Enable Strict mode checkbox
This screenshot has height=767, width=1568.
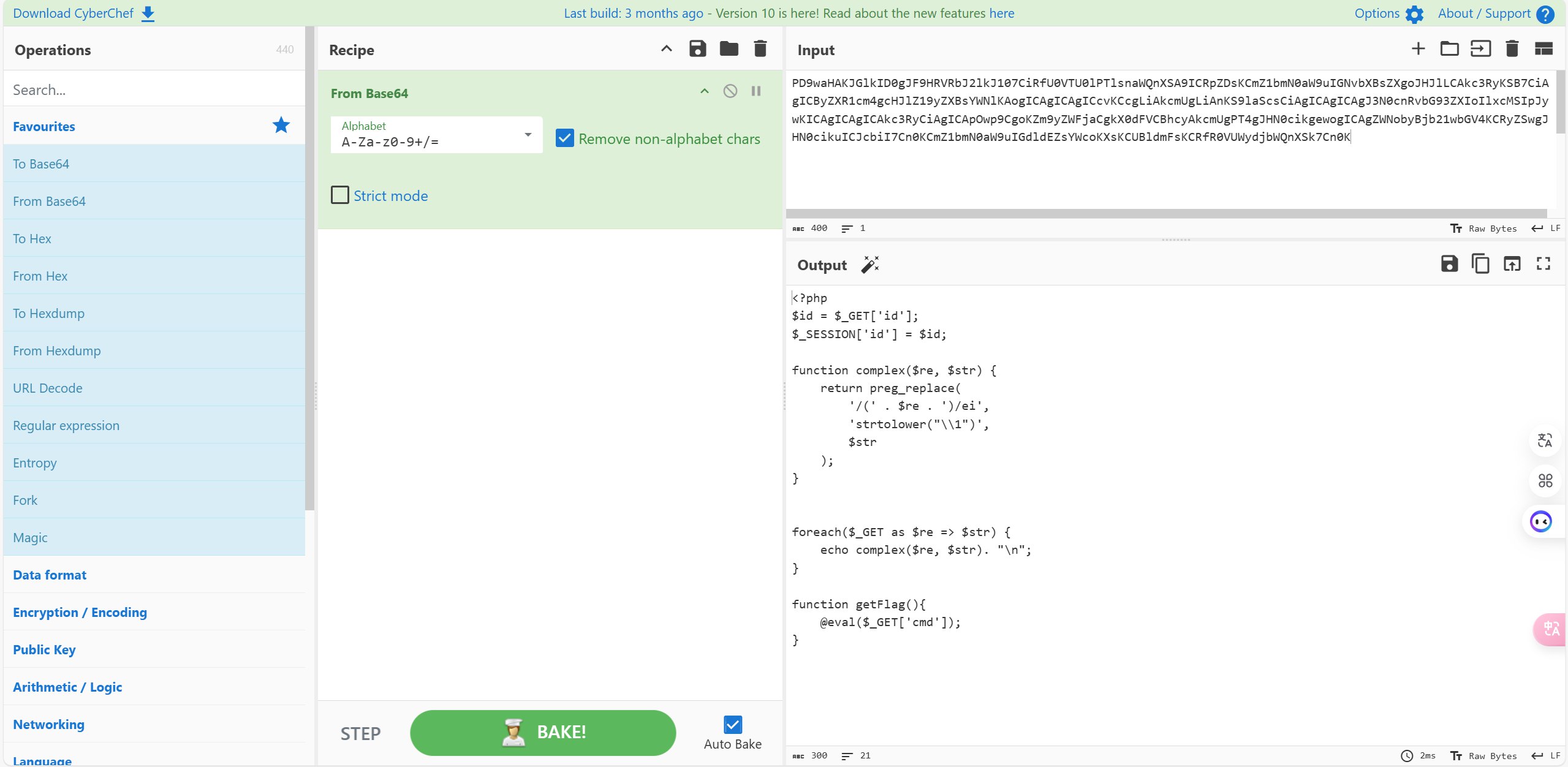[340, 195]
